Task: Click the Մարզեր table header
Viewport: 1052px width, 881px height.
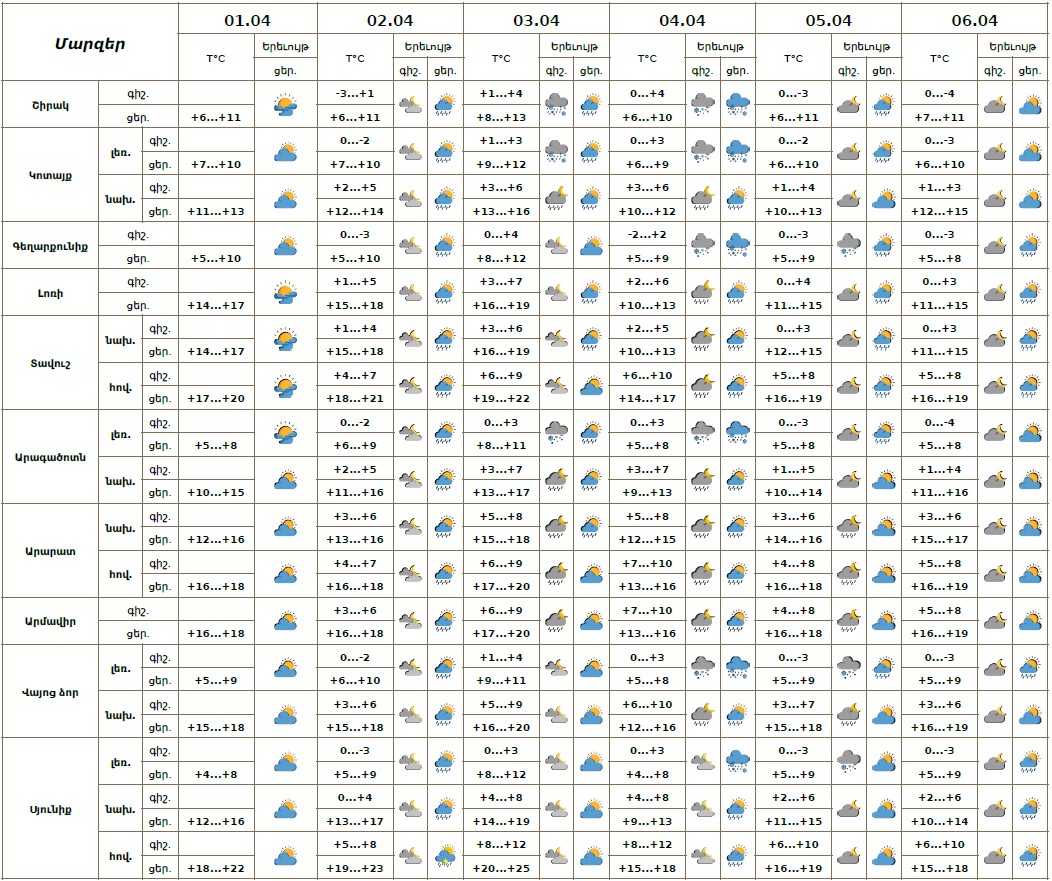Action: coord(90,42)
